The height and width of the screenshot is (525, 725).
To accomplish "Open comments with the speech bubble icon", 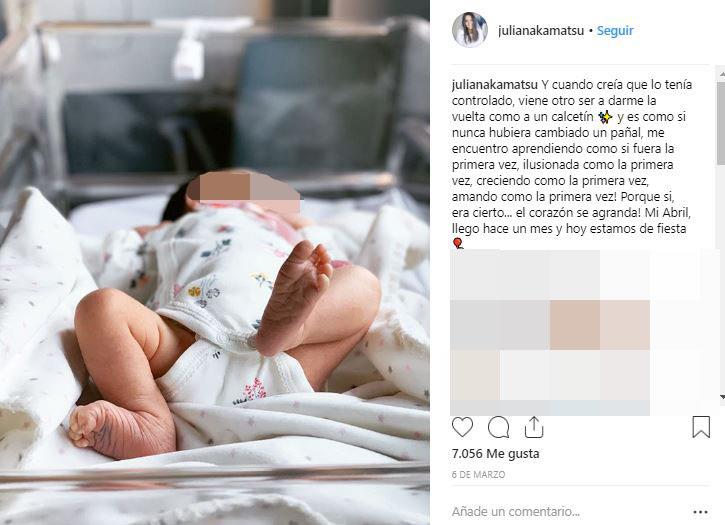I will click(x=498, y=427).
